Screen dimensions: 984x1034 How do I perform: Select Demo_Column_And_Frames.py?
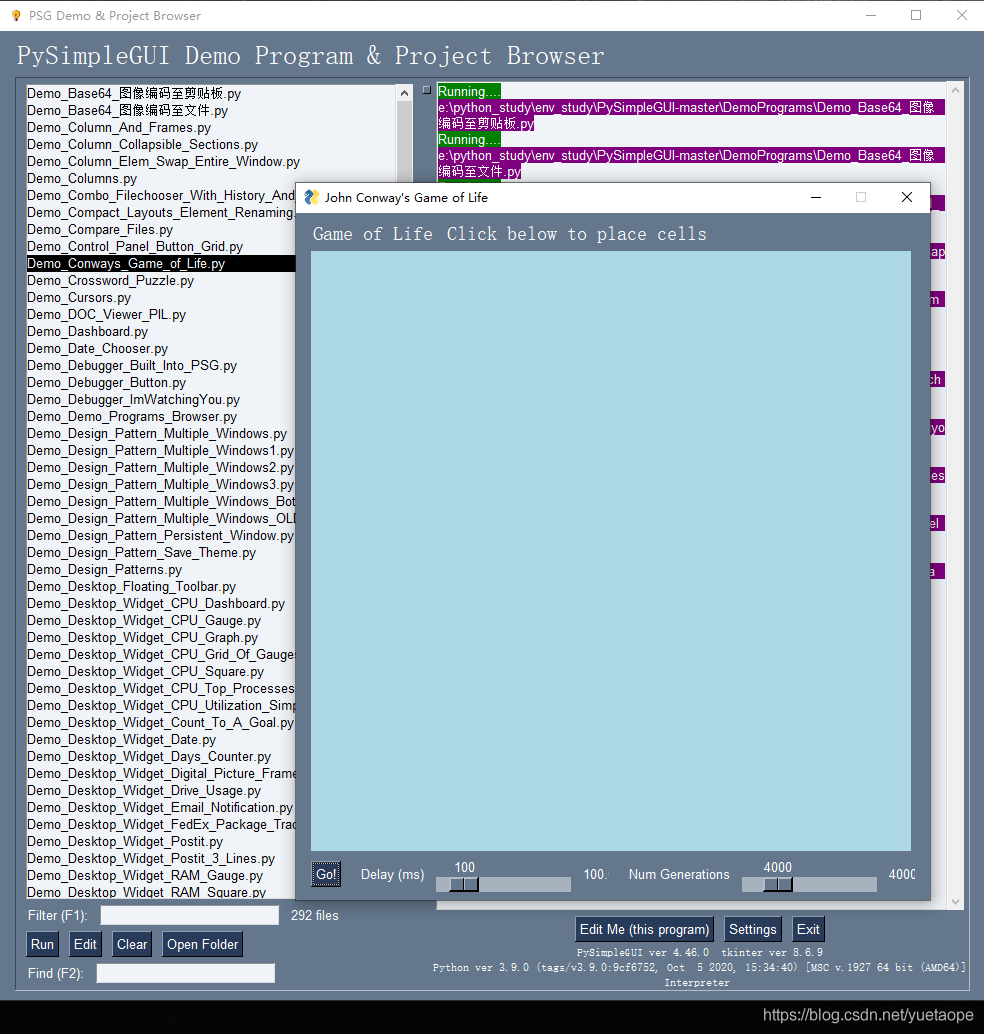119,128
